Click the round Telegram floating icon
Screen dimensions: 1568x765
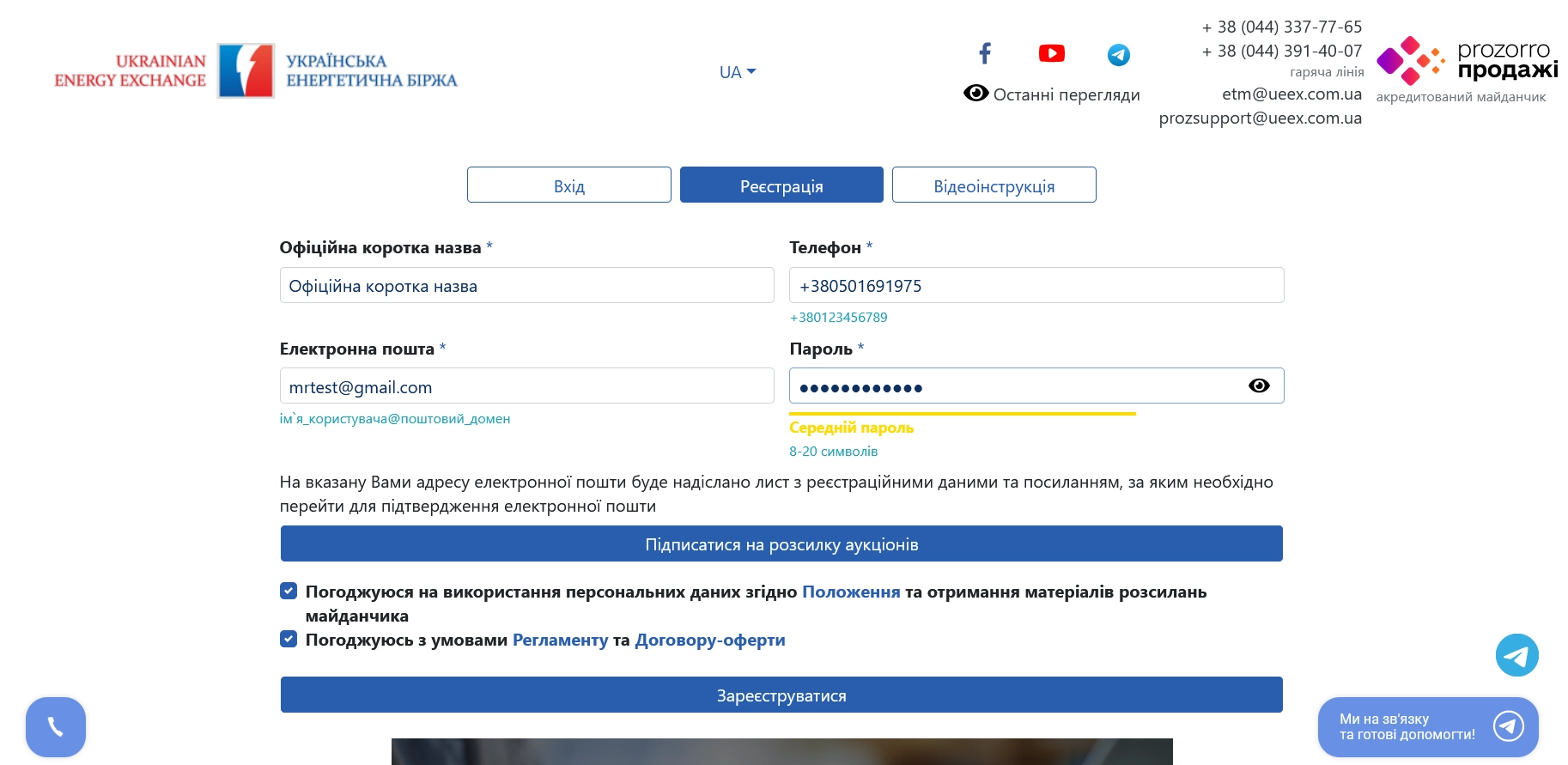click(x=1516, y=655)
